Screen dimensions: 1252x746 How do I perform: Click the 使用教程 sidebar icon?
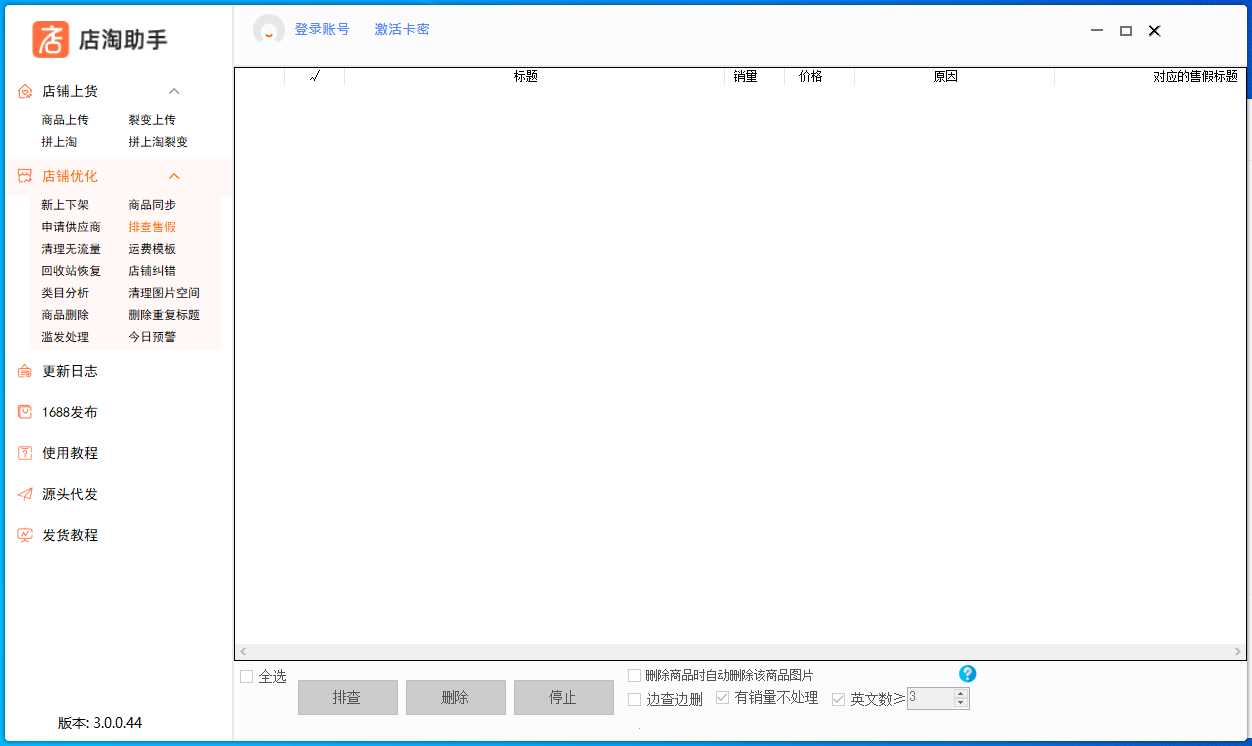(25, 453)
